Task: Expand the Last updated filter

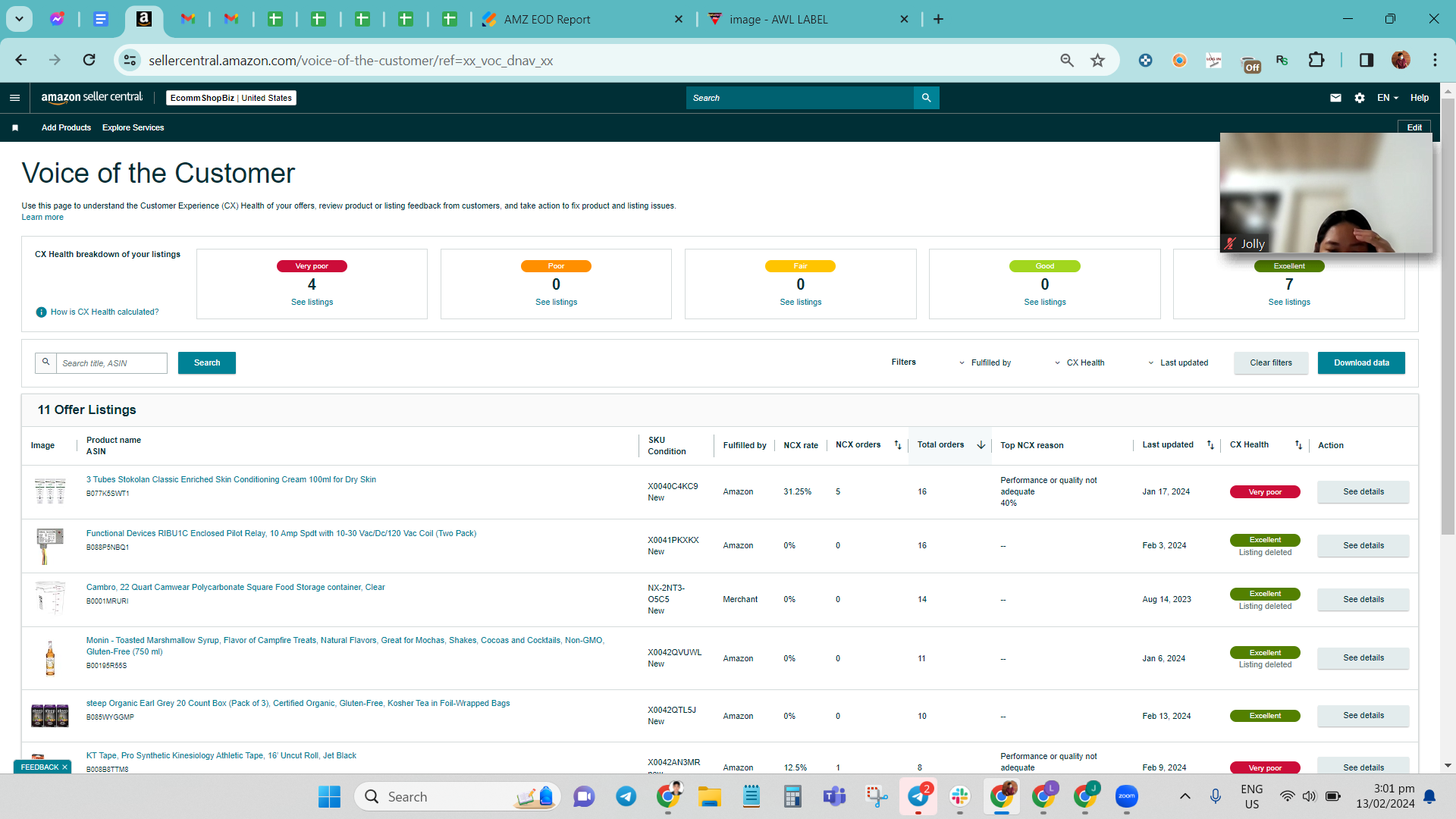Action: pos(1178,363)
